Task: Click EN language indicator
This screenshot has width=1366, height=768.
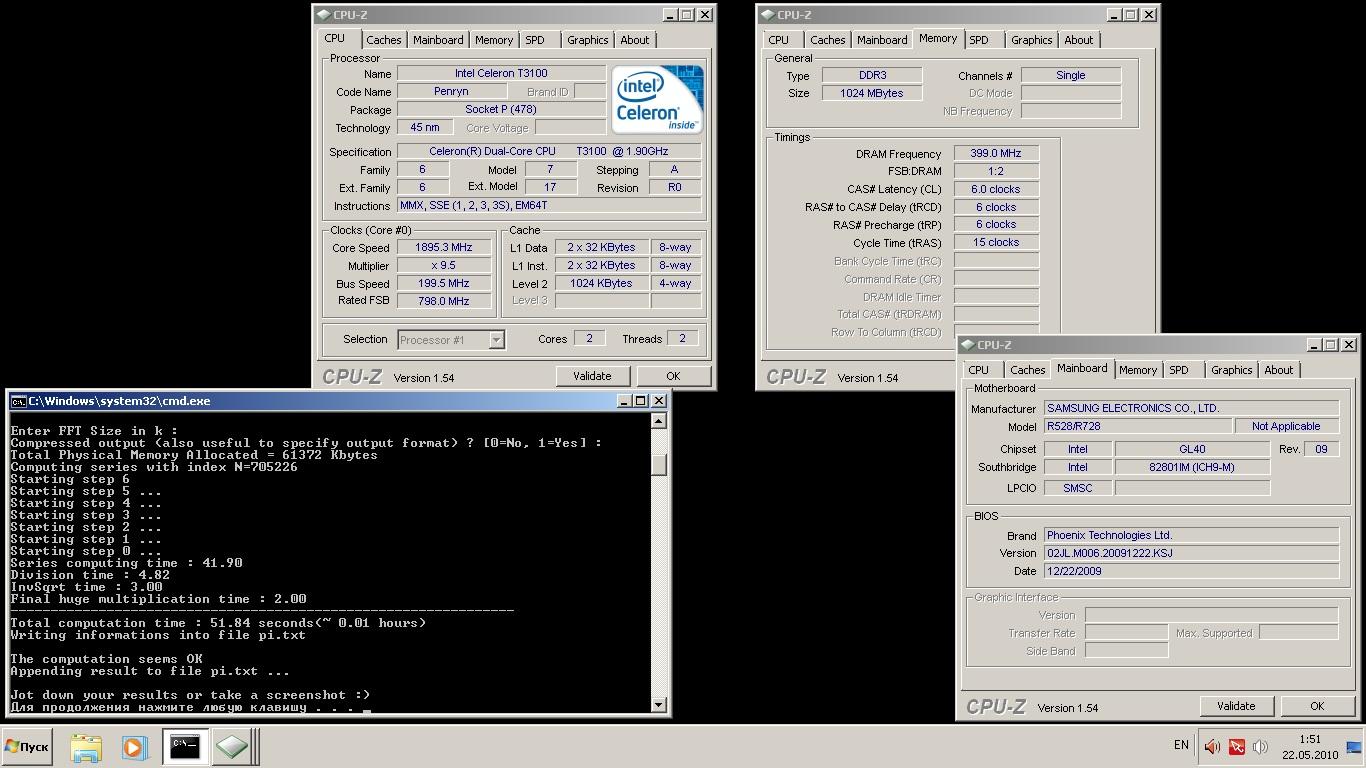Action: [x=1181, y=745]
